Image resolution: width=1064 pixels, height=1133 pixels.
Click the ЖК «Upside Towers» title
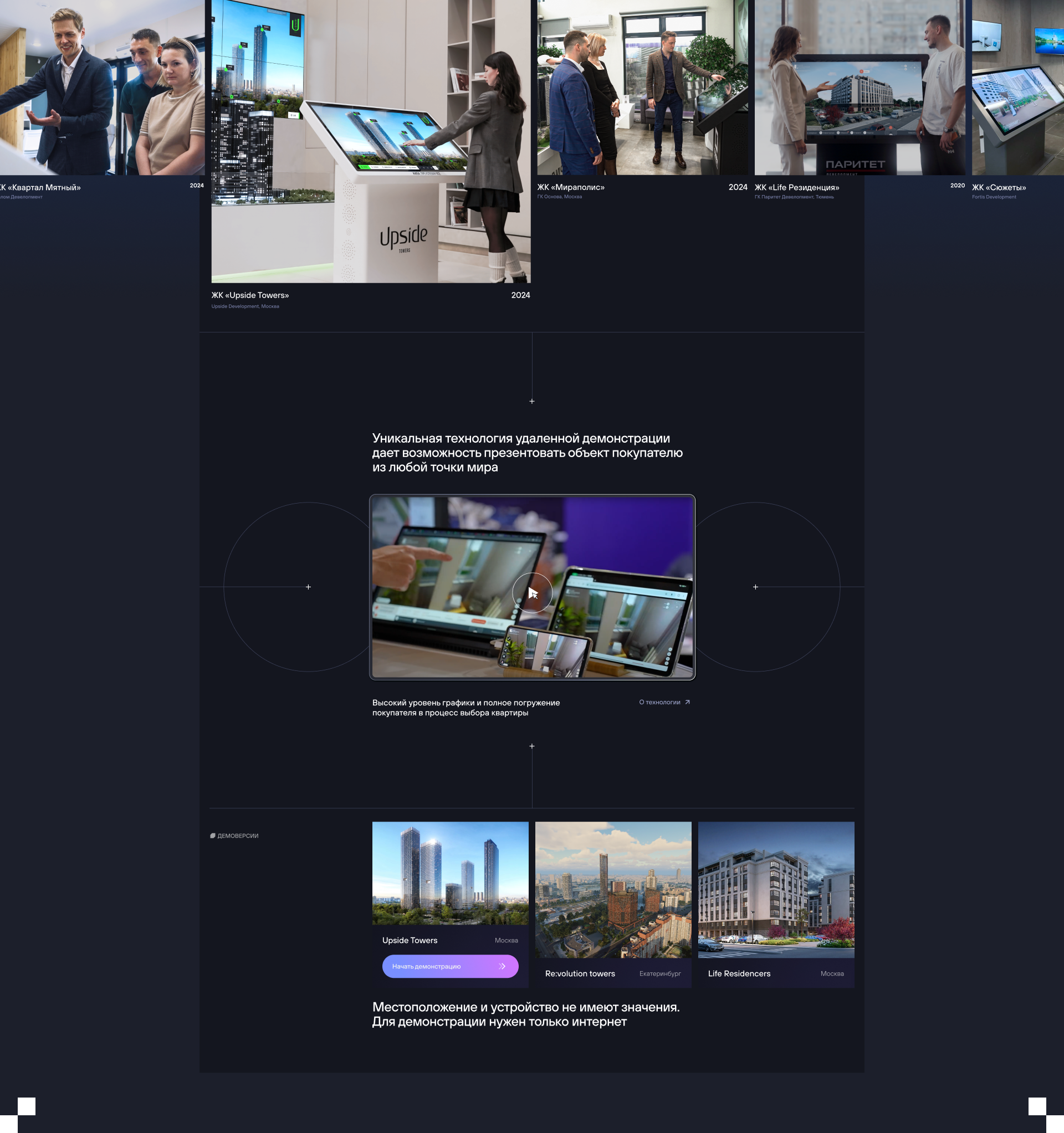tap(250, 295)
